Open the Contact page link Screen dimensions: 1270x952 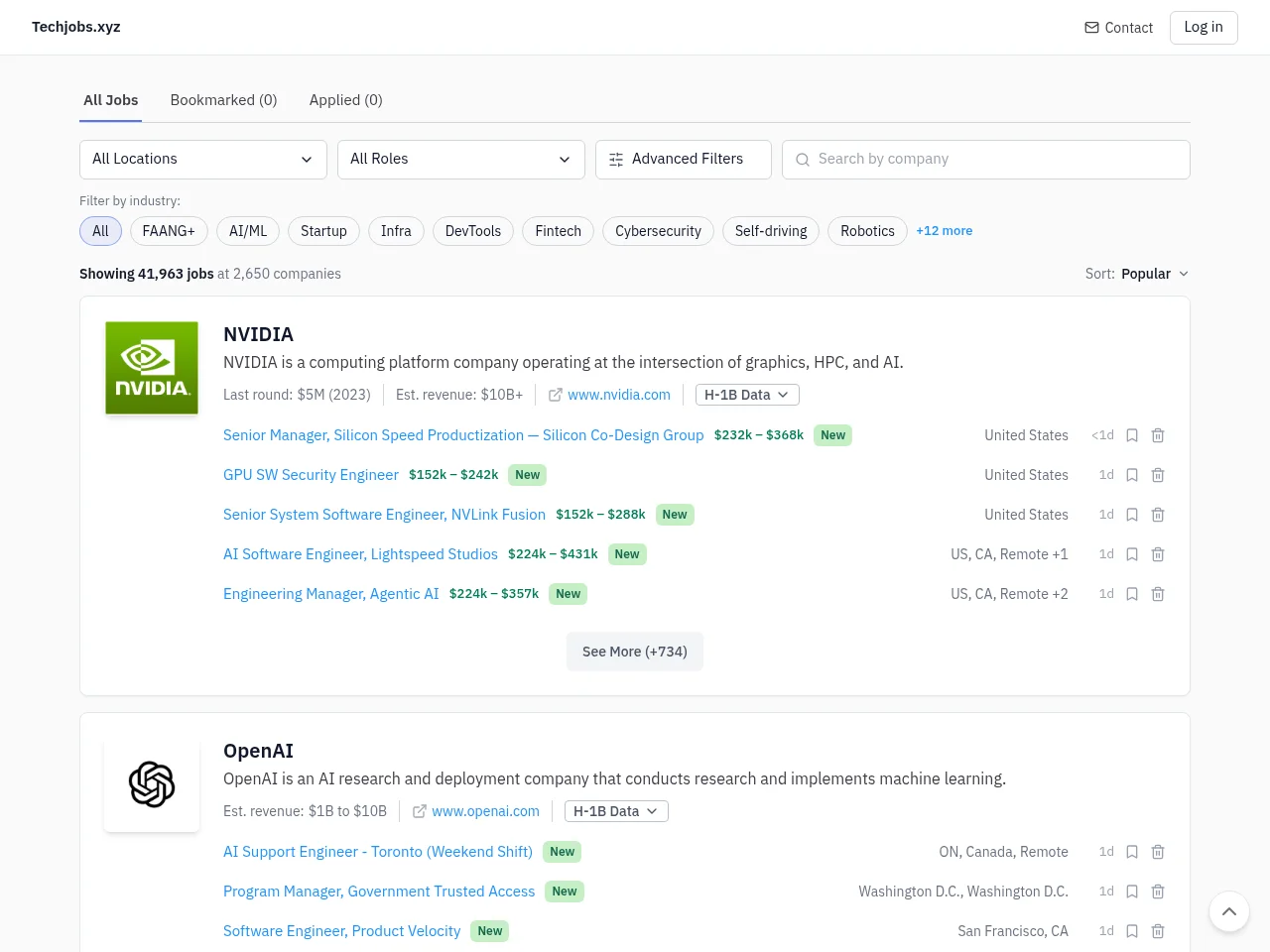pyautogui.click(x=1118, y=28)
